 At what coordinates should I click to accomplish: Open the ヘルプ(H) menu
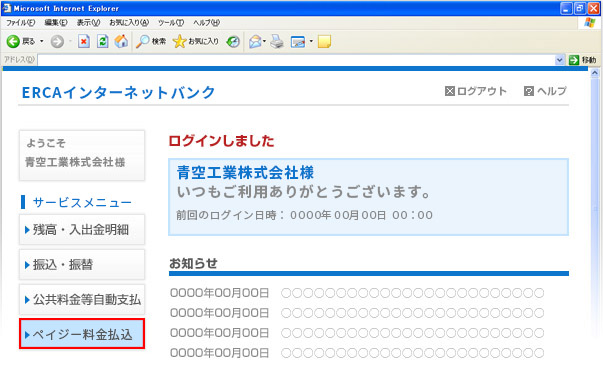pyautogui.click(x=206, y=23)
